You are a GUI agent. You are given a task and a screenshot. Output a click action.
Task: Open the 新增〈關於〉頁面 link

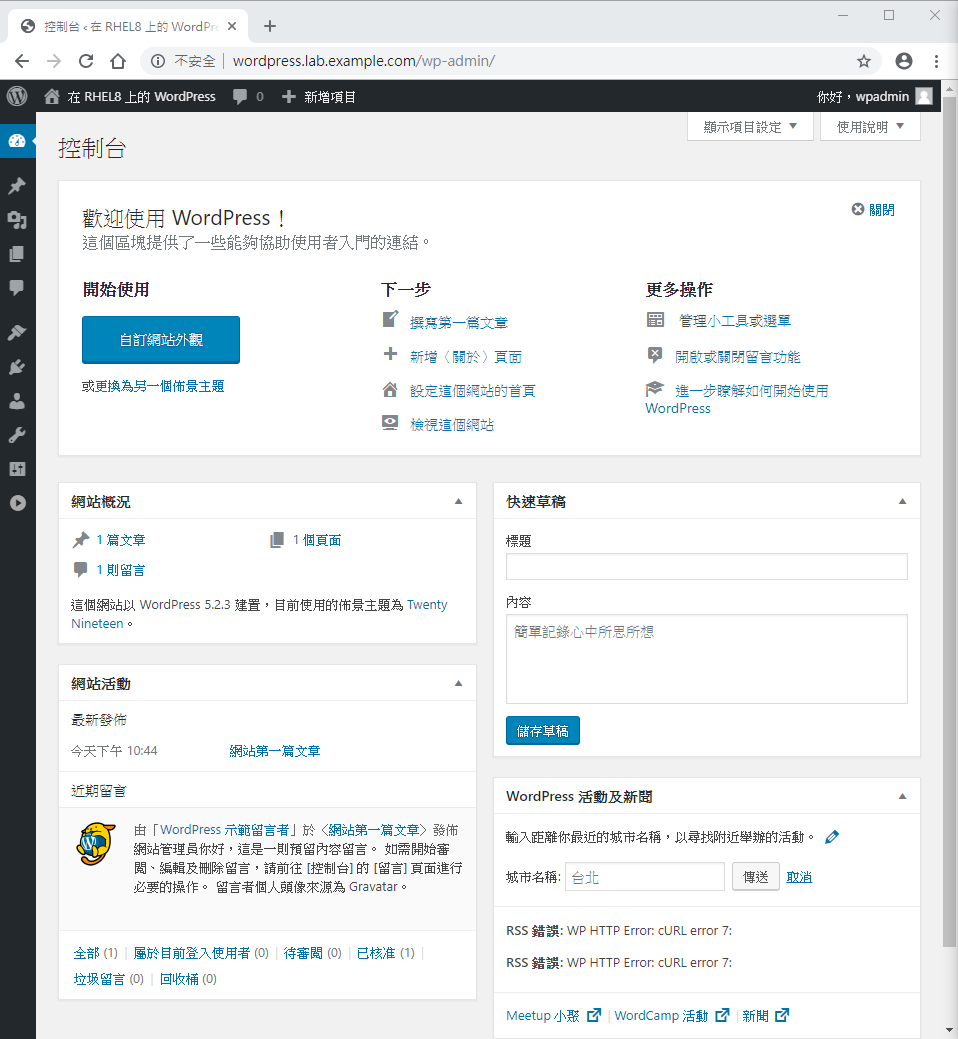466,357
